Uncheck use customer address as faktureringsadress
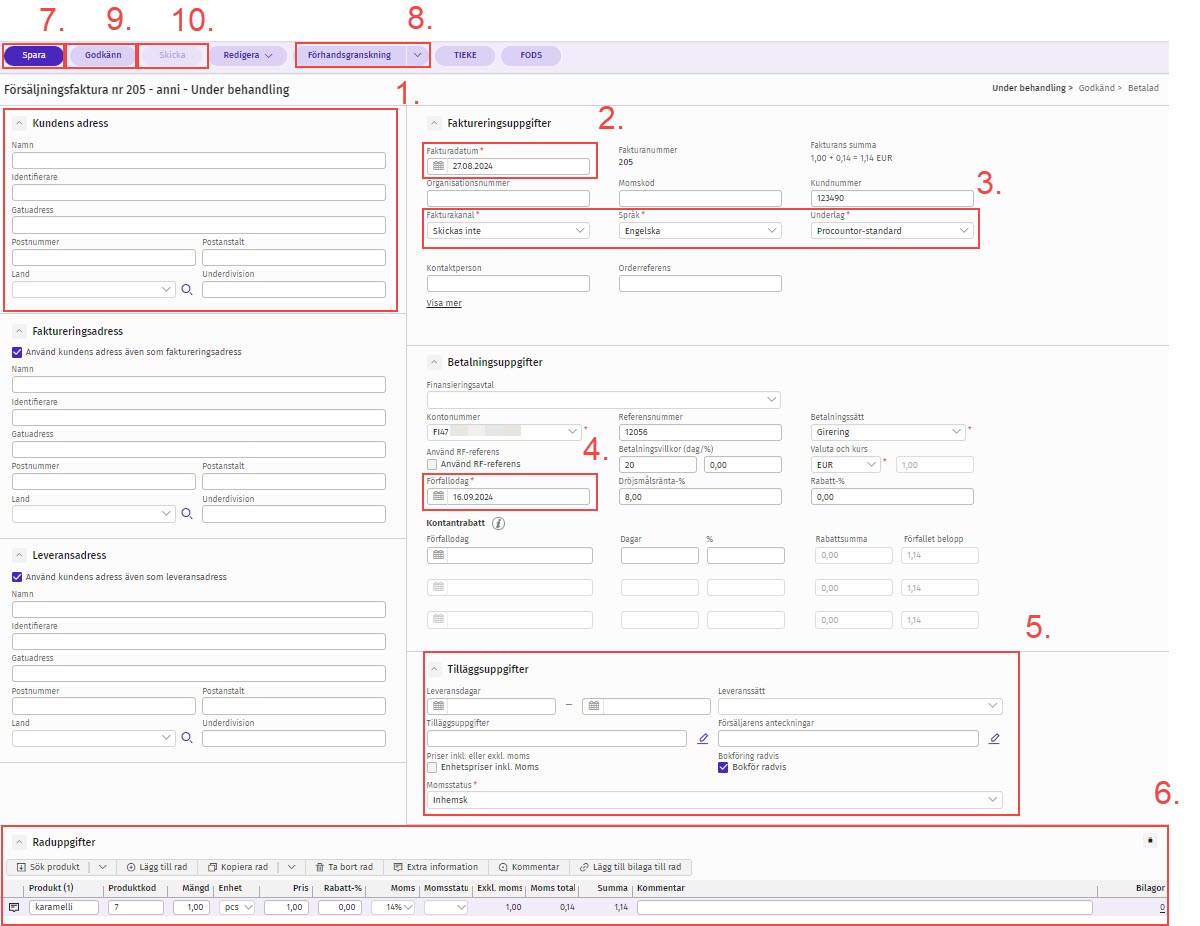Image resolution: width=1200 pixels, height=926 pixels. 16,352
